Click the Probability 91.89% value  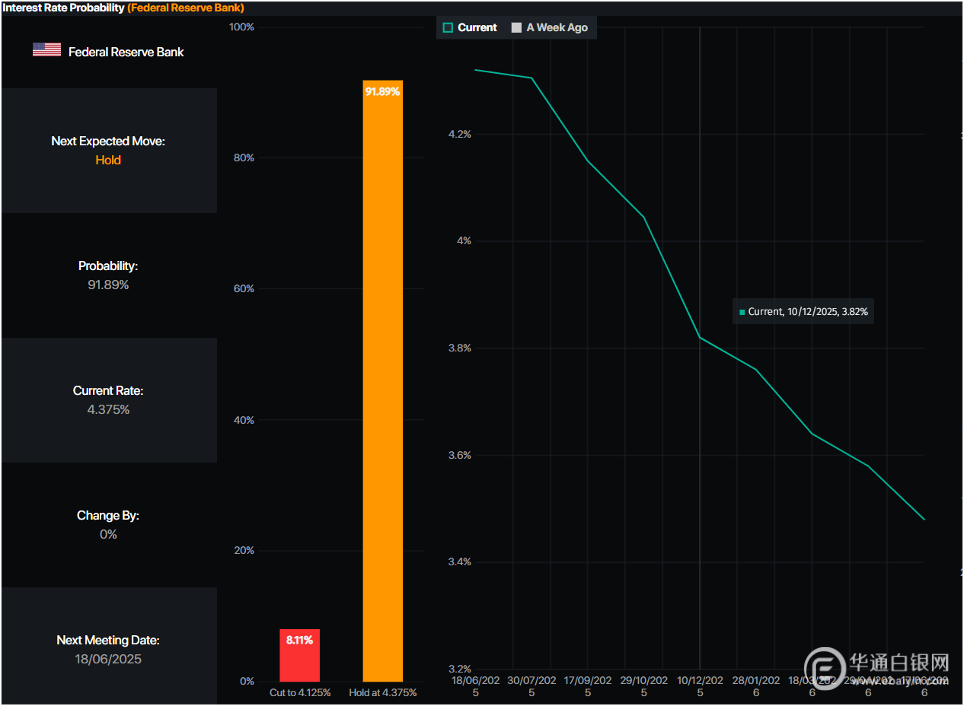(108, 285)
